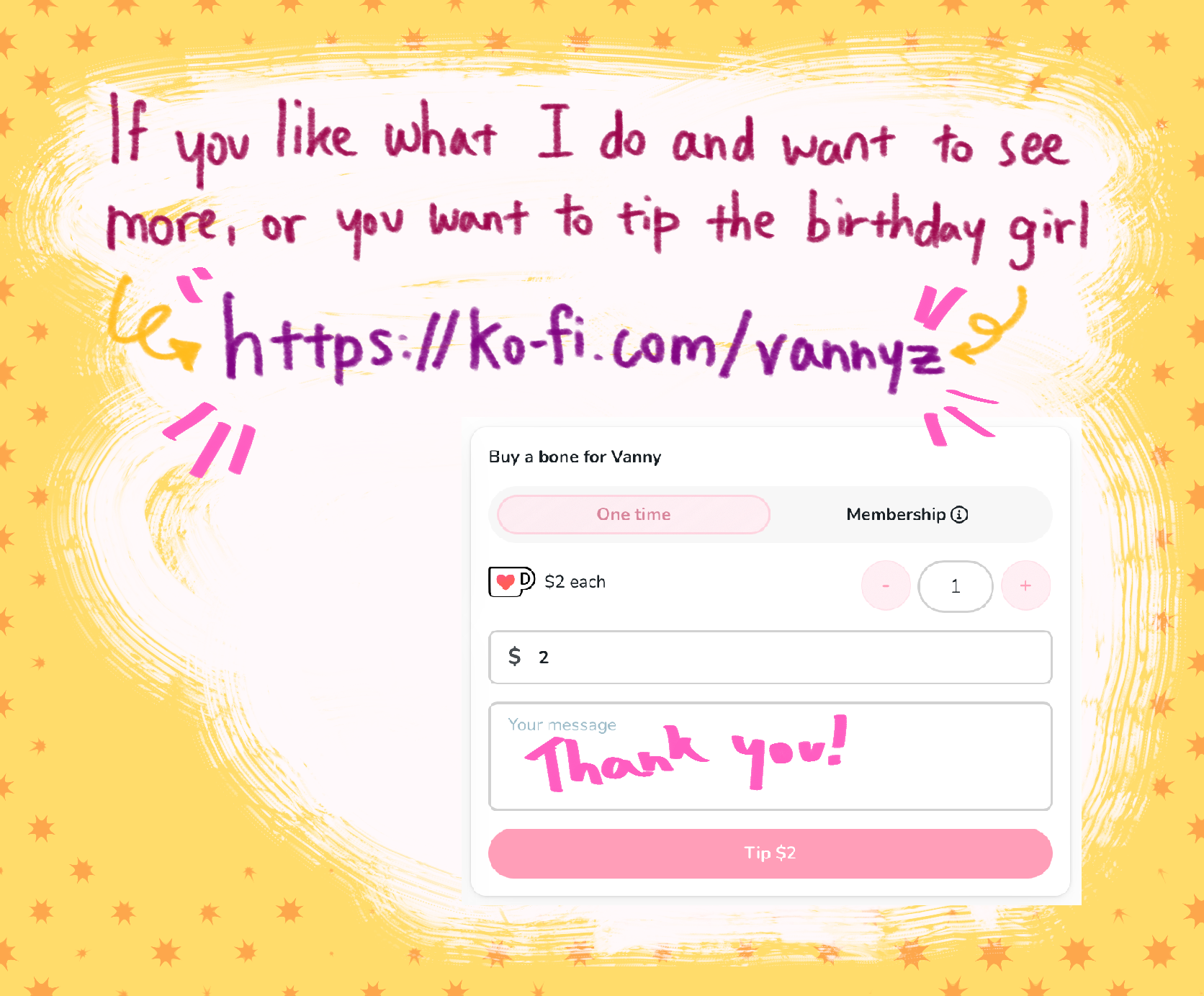Click the Ko-fi coffee cup heart icon
The height and width of the screenshot is (996, 1204).
pyautogui.click(x=511, y=581)
